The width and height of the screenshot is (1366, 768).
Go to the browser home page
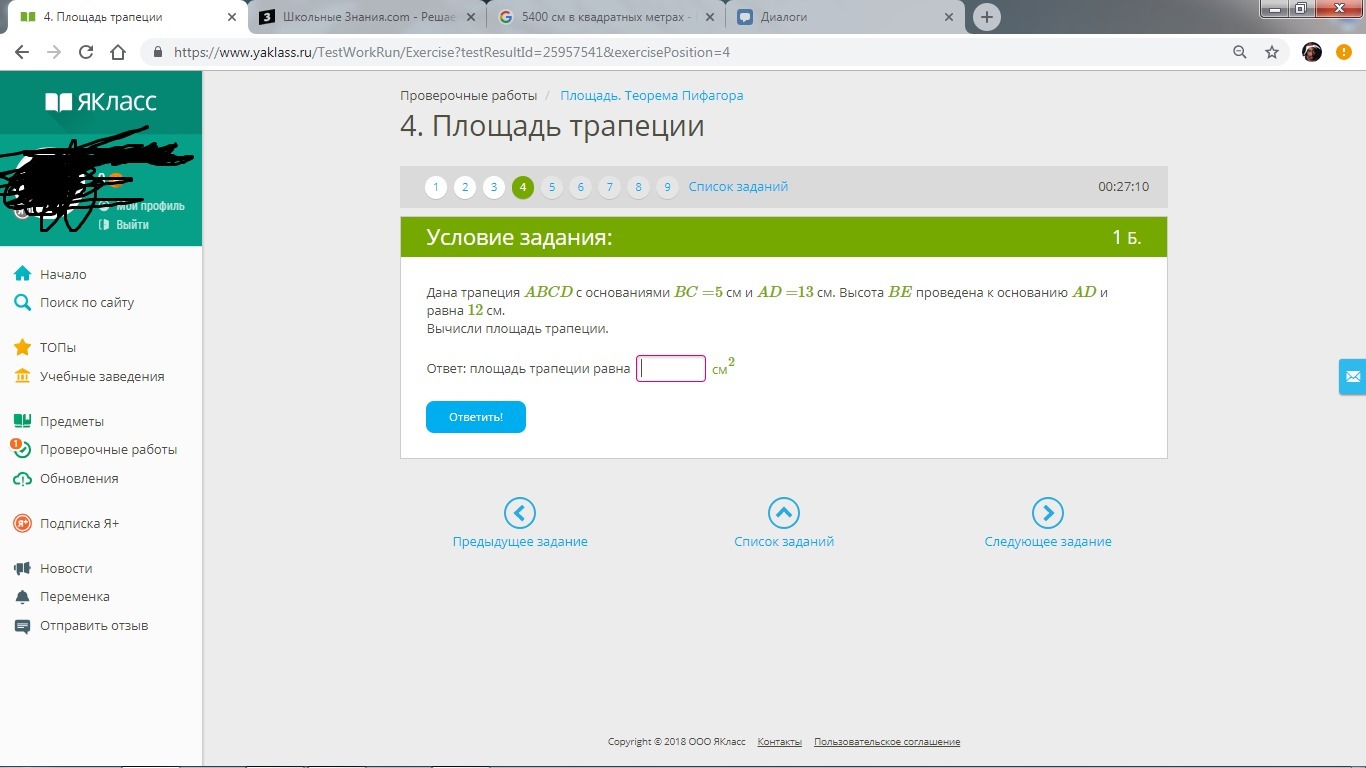point(118,52)
